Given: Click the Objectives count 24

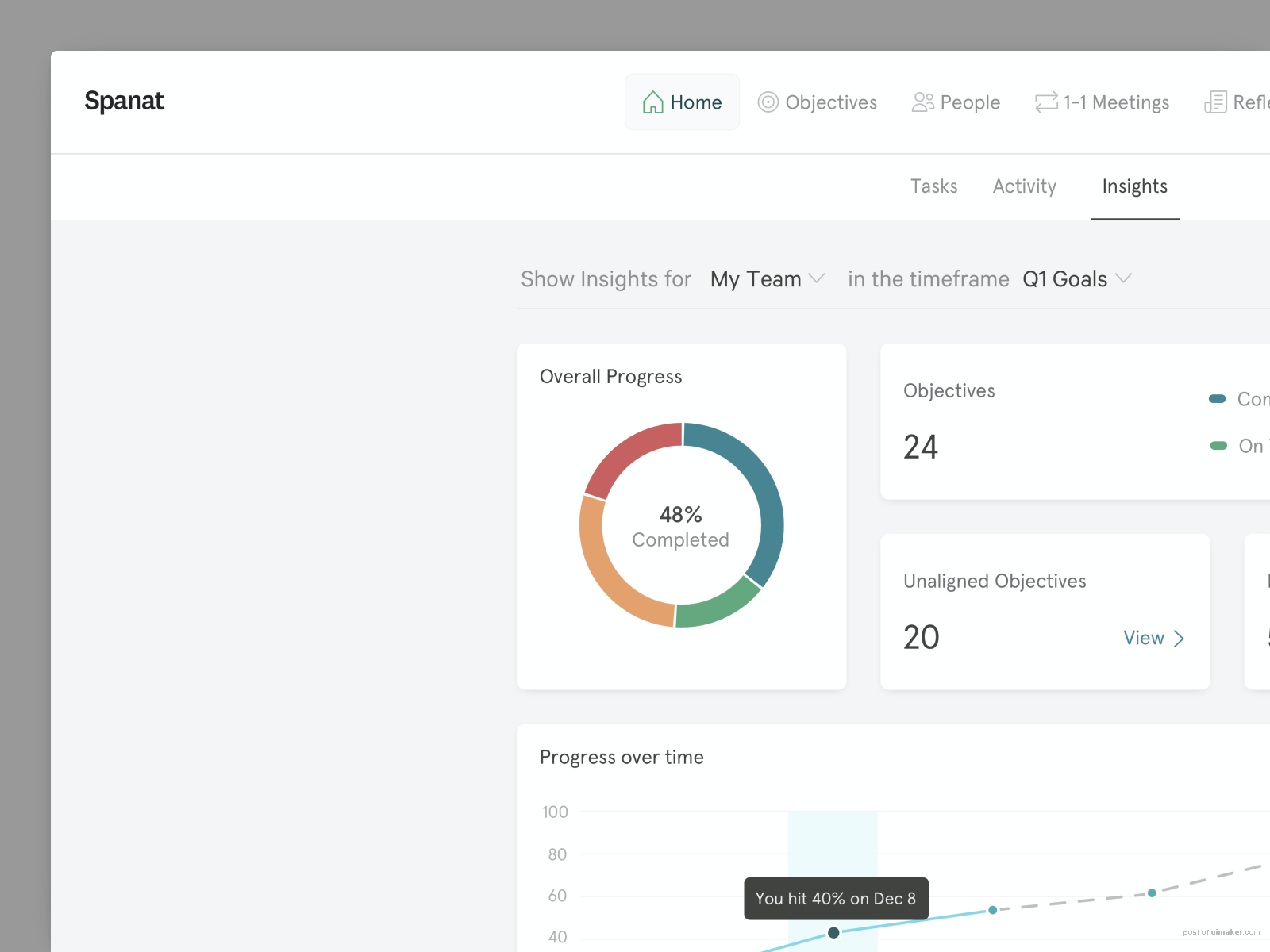Looking at the screenshot, I should pos(921,447).
